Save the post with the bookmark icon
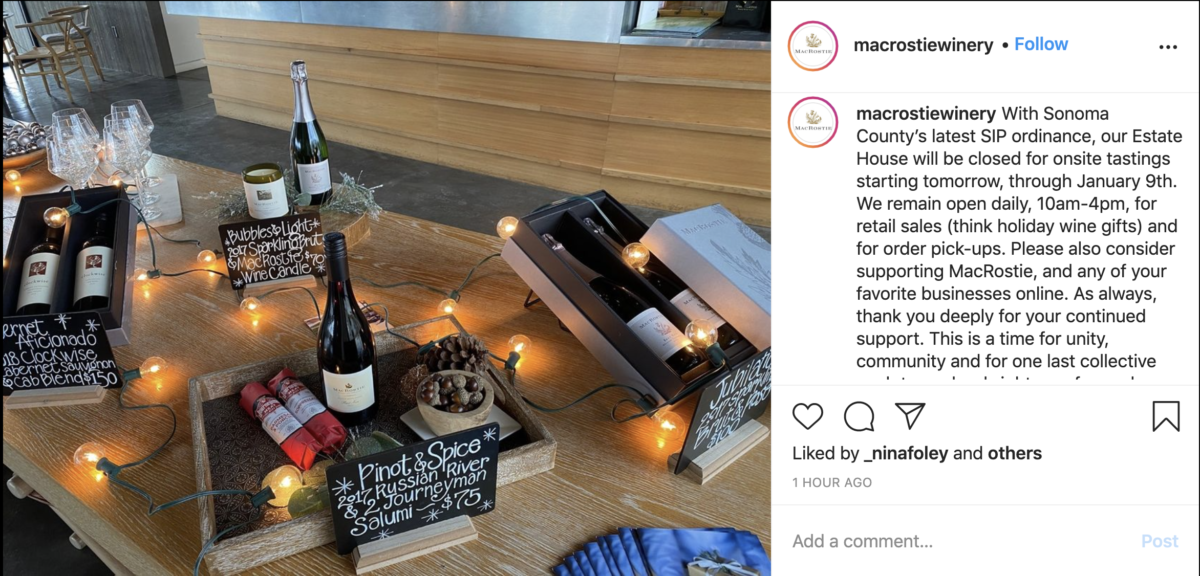This screenshot has height=576, width=1200. pyautogui.click(x=1166, y=416)
